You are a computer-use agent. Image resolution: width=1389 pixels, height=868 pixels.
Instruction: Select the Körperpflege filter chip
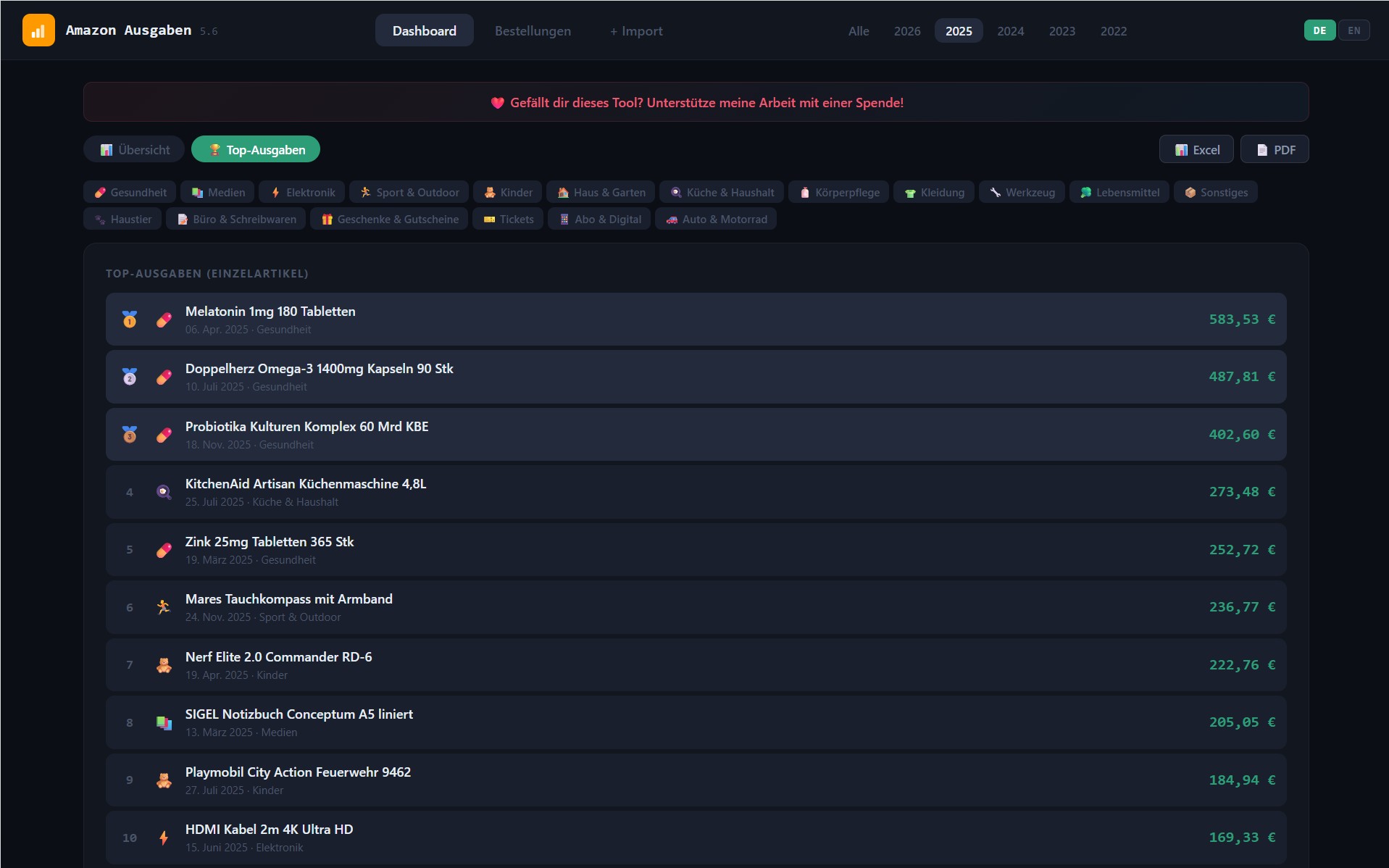(839, 192)
